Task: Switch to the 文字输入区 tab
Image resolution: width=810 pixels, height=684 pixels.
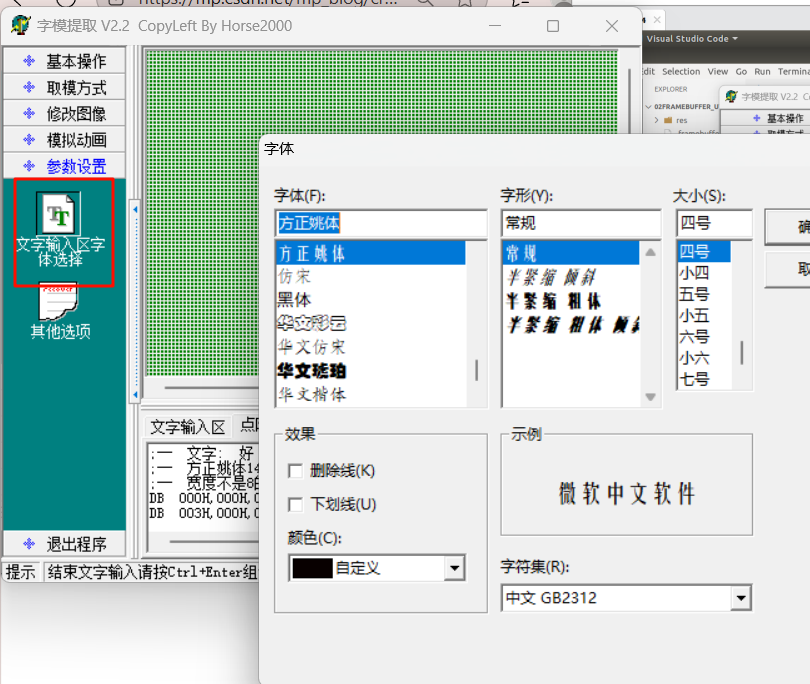Action: tap(188, 426)
